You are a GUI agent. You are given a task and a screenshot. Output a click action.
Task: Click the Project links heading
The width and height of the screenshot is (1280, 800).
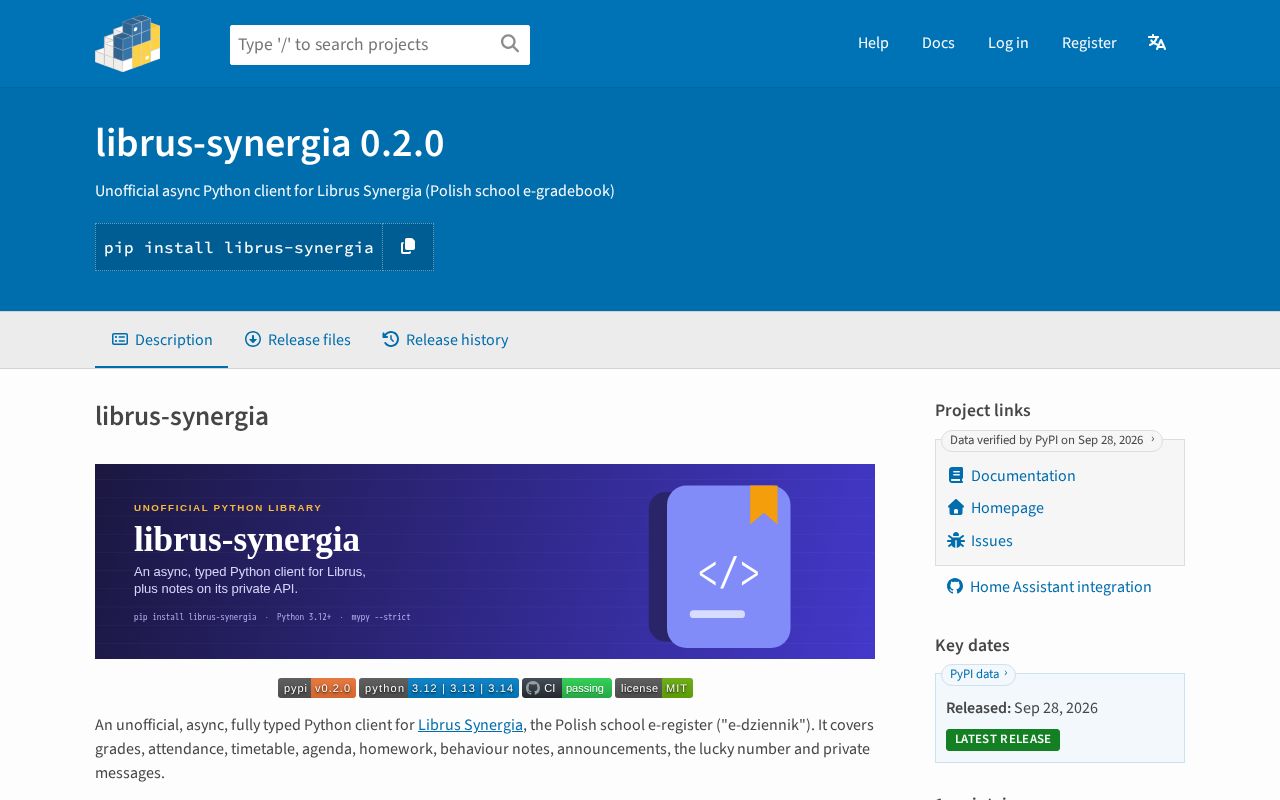(983, 410)
